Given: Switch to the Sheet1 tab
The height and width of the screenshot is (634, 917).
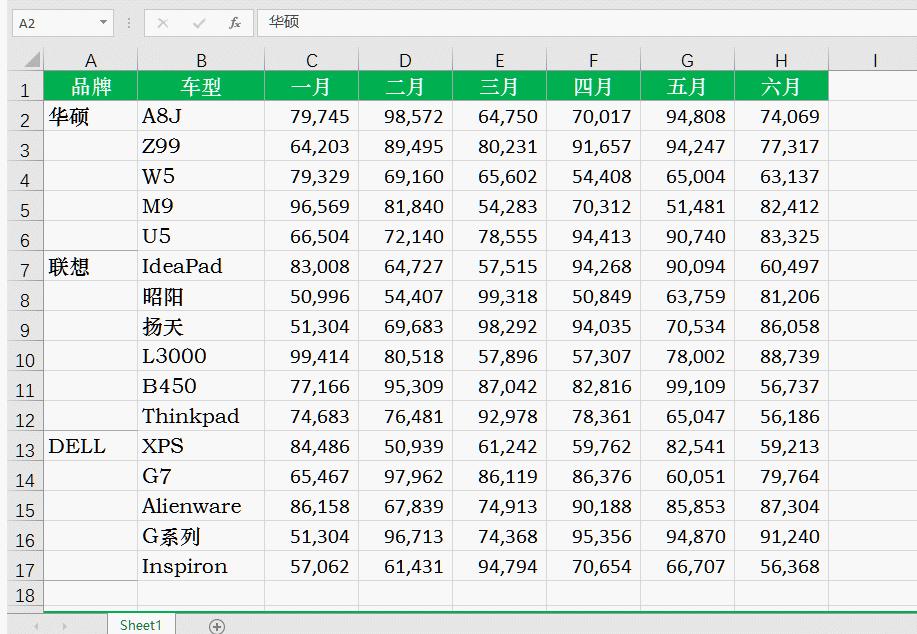Looking at the screenshot, I should pyautogui.click(x=140, y=624).
